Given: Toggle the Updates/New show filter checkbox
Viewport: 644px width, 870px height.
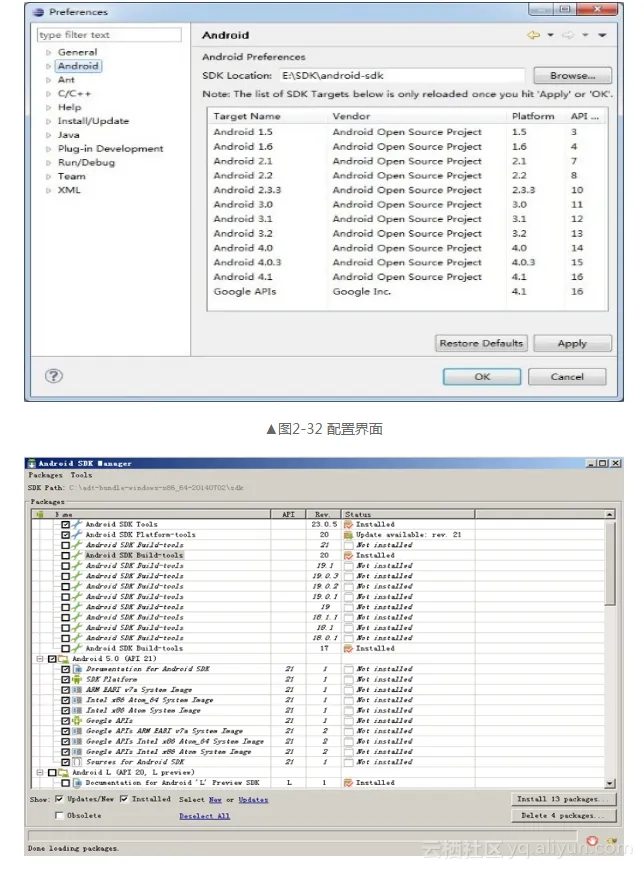Looking at the screenshot, I should coord(59,800).
